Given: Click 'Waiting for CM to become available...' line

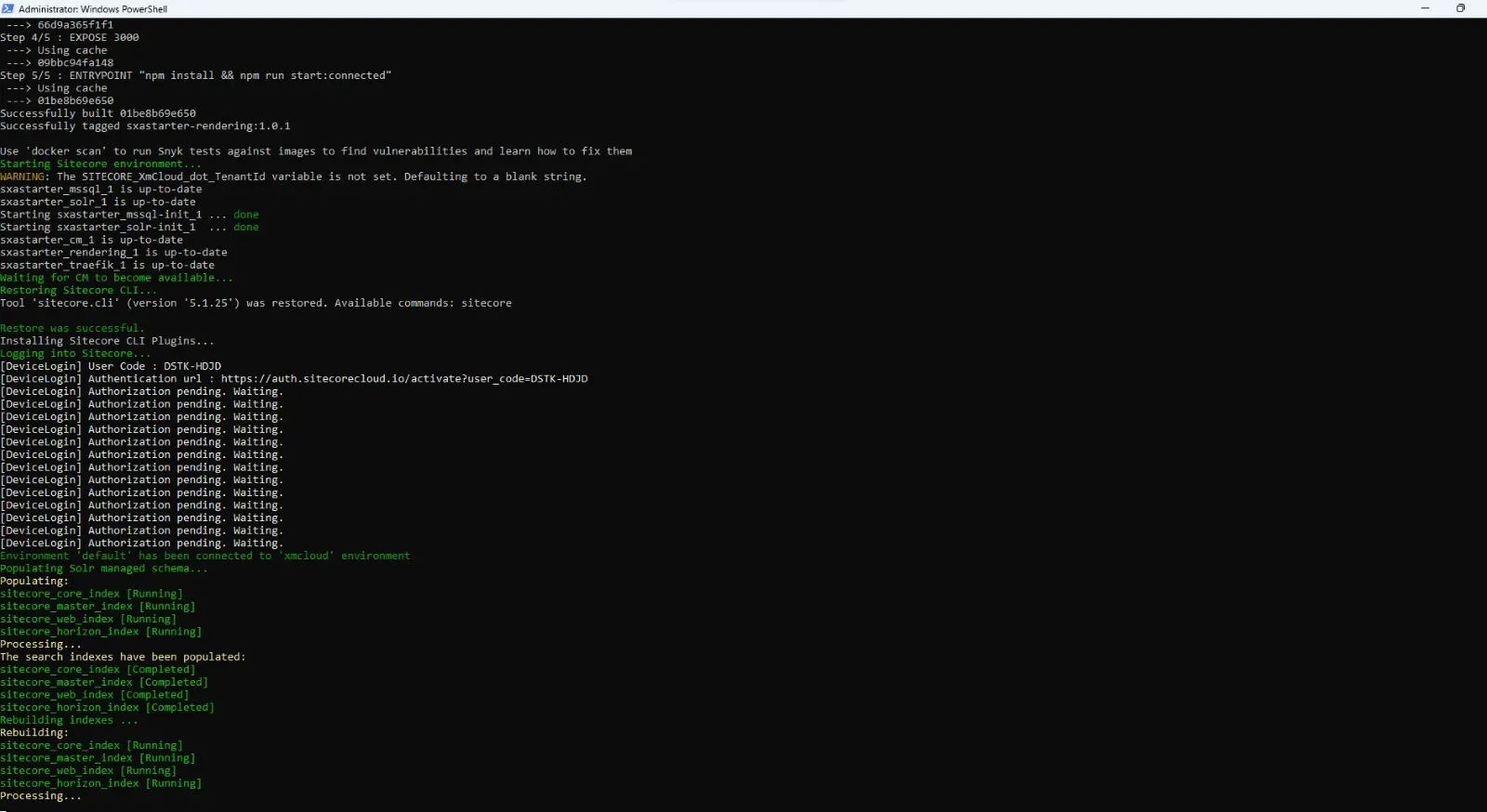Looking at the screenshot, I should pos(116,278).
